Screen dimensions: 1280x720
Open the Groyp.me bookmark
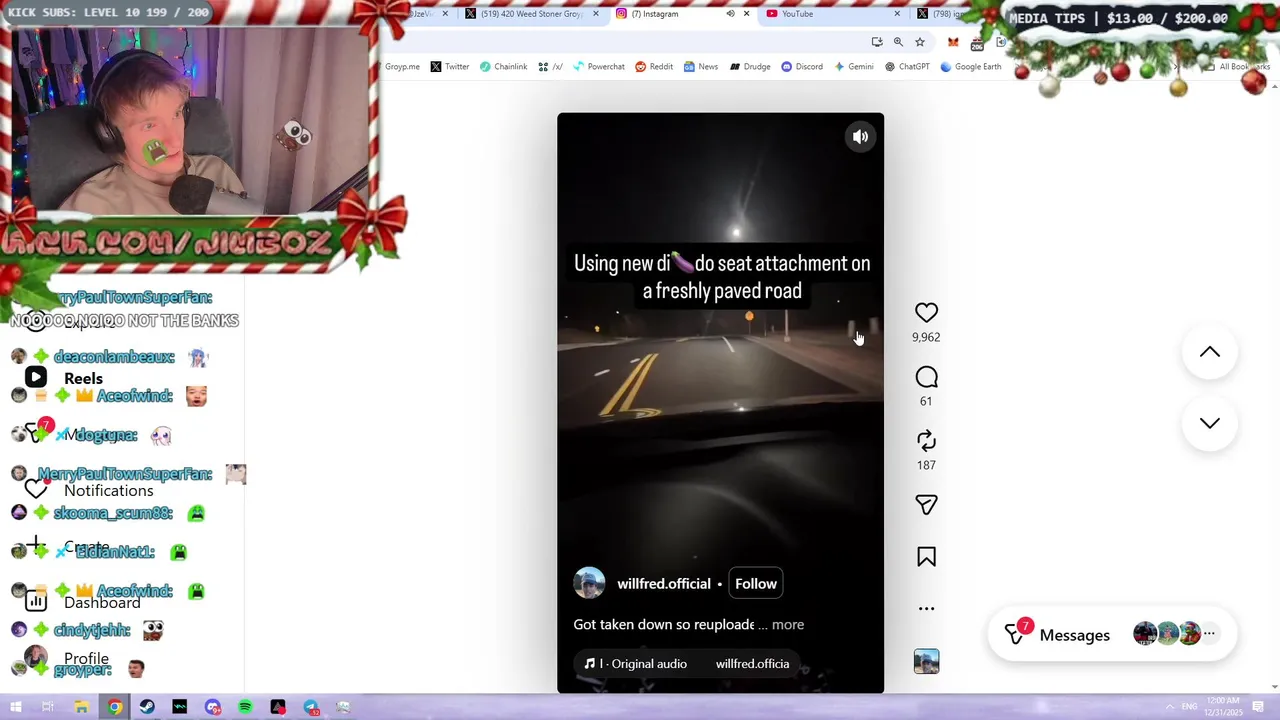tap(402, 67)
